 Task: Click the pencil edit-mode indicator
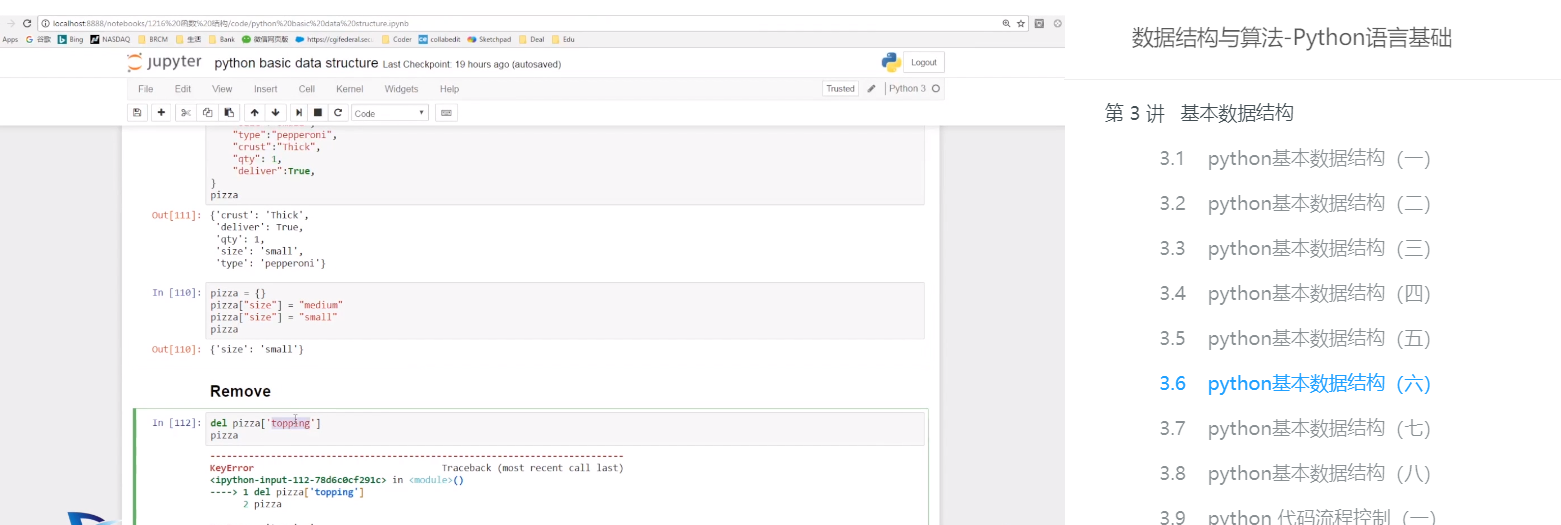(x=872, y=88)
